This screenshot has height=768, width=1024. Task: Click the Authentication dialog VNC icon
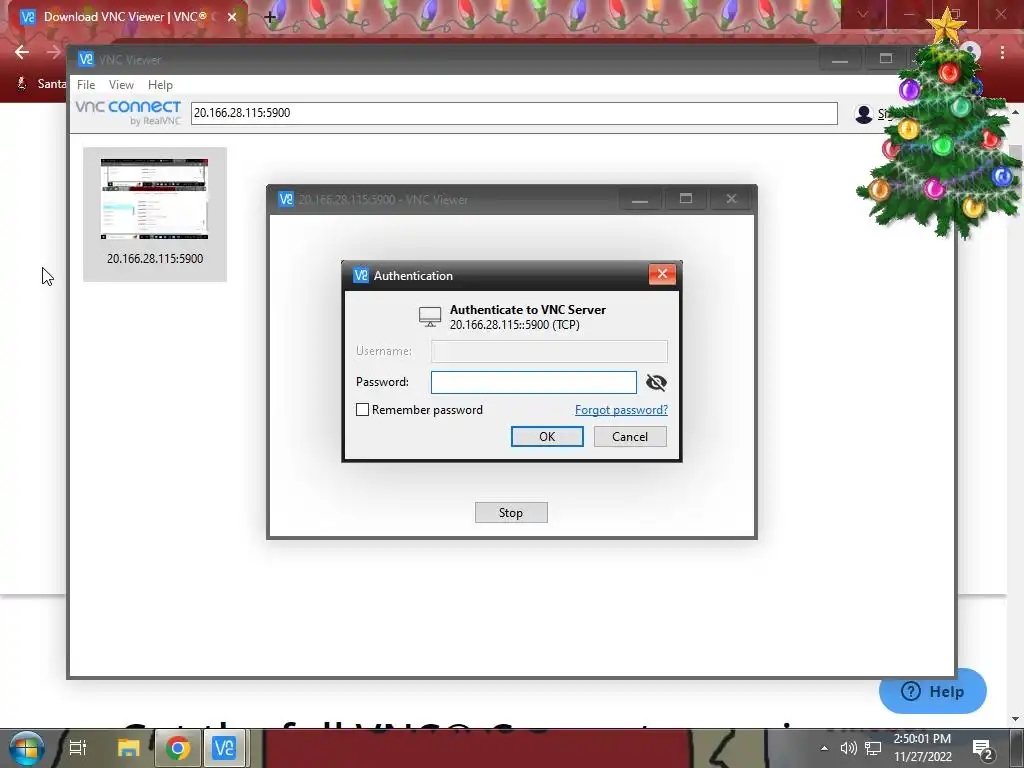[x=360, y=276]
